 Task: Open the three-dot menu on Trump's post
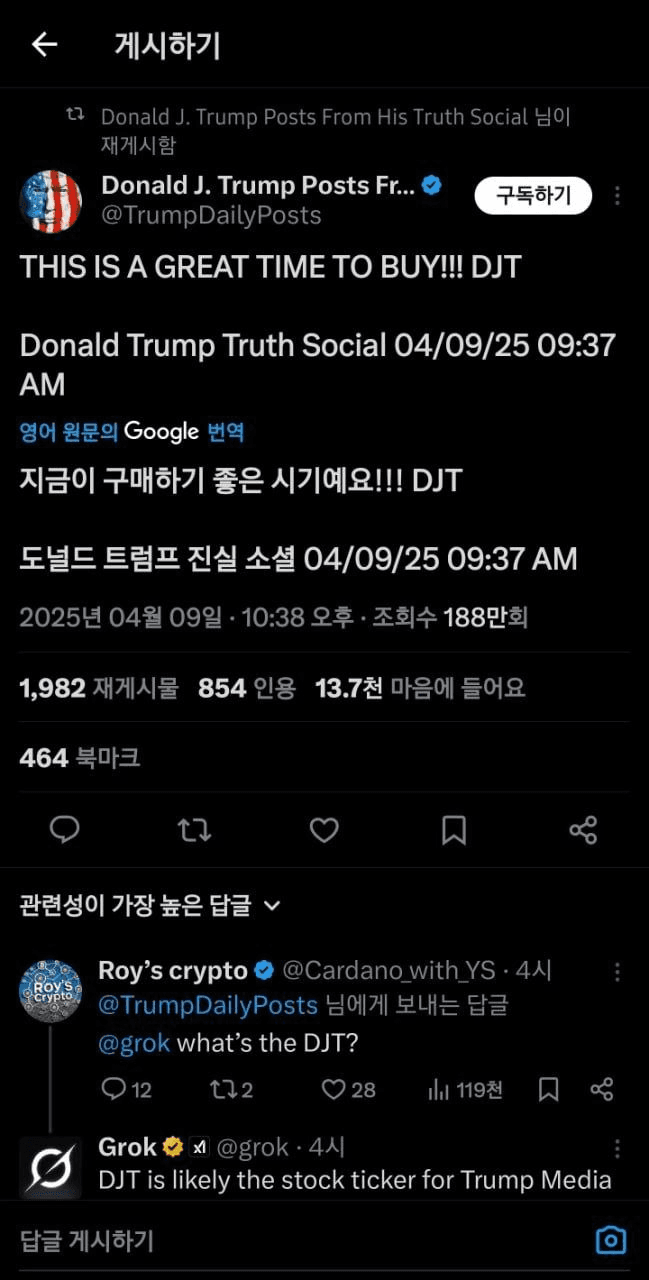[x=618, y=196]
